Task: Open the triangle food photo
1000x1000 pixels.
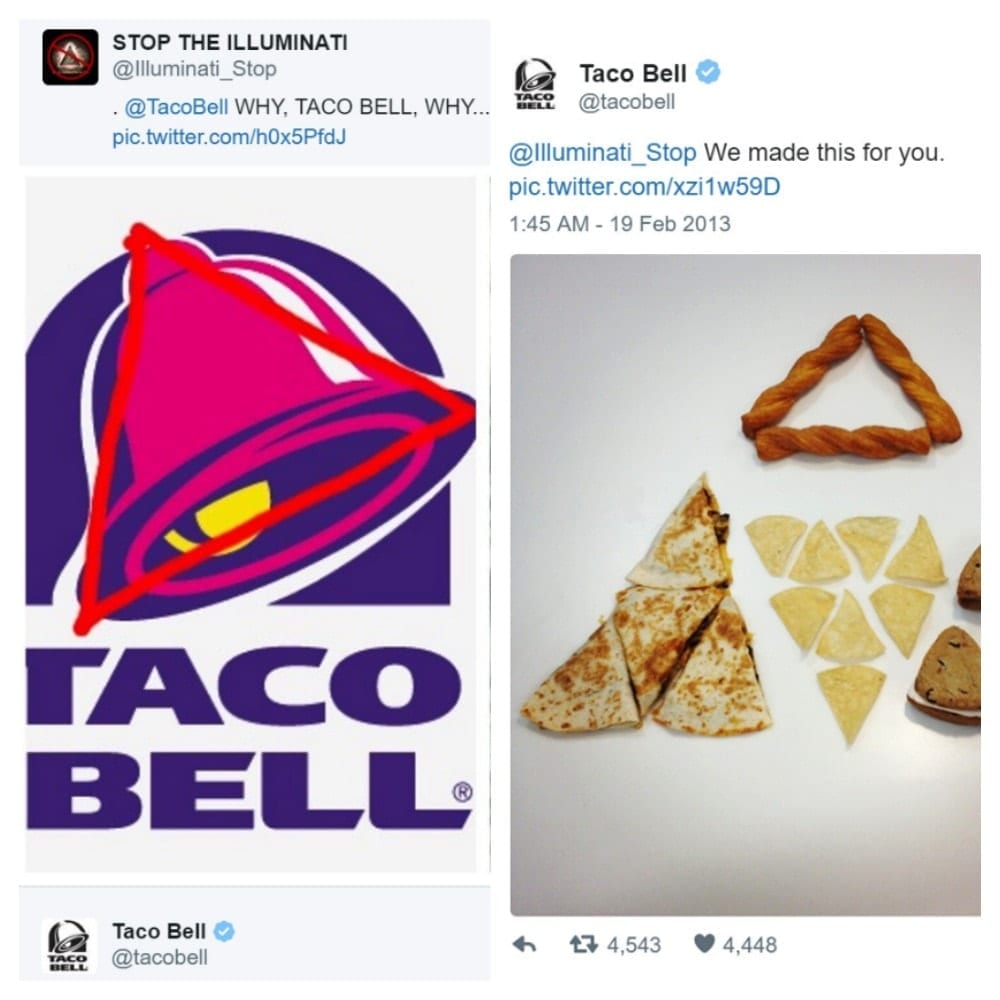Action: (x=746, y=585)
